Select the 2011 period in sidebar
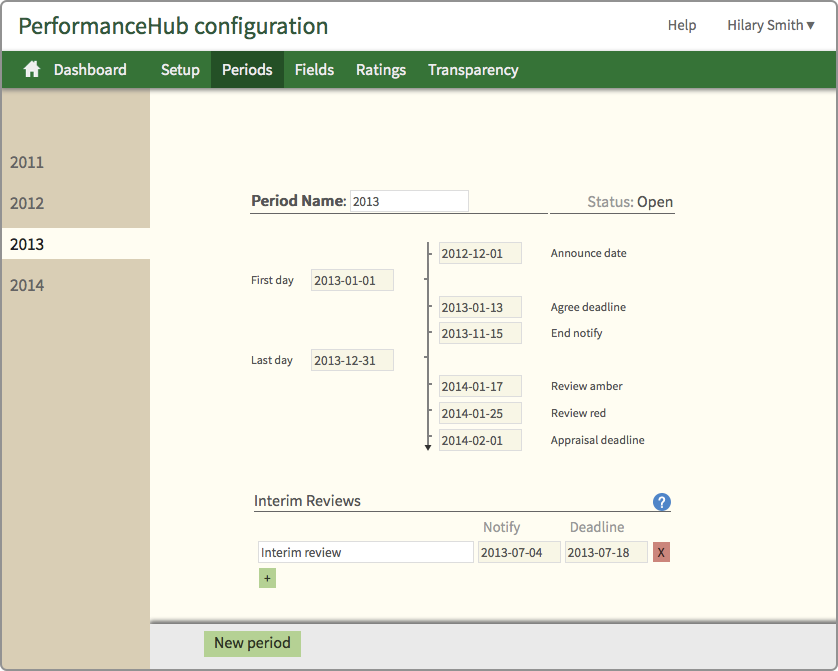The image size is (838, 671). click(x=76, y=162)
